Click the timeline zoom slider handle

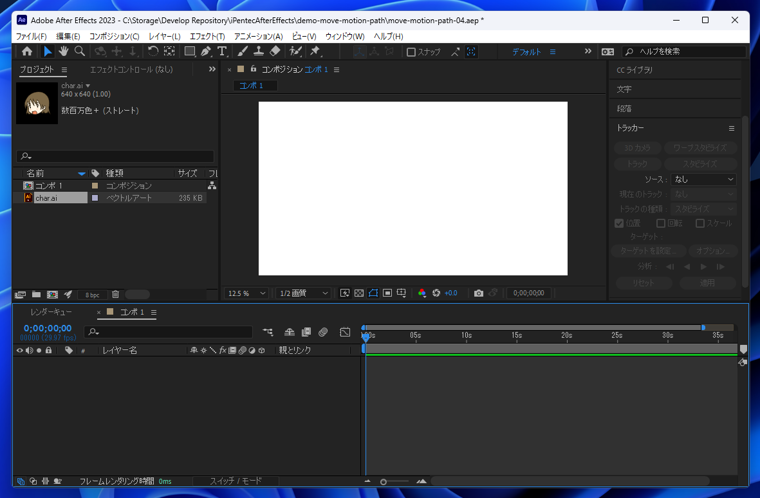tap(383, 482)
